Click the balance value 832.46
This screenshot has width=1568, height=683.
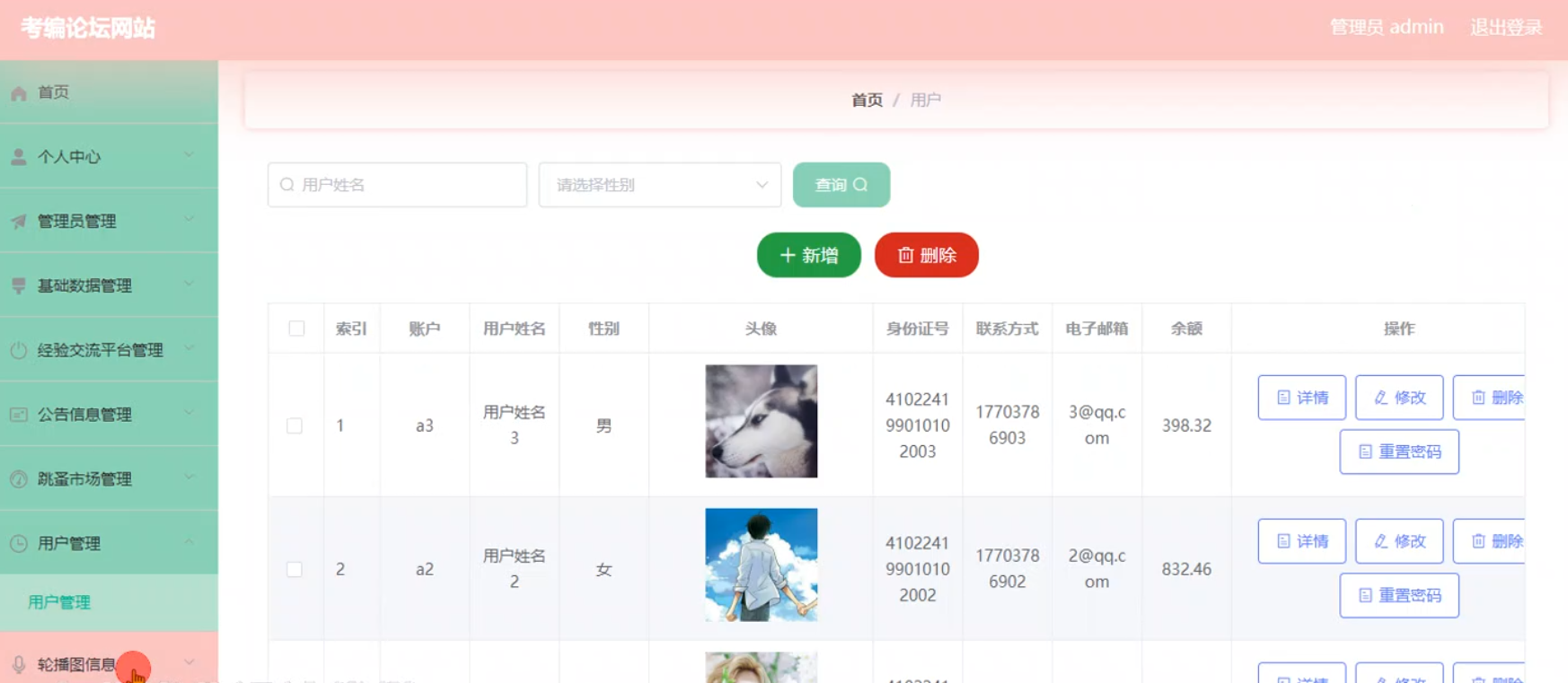(x=1186, y=569)
